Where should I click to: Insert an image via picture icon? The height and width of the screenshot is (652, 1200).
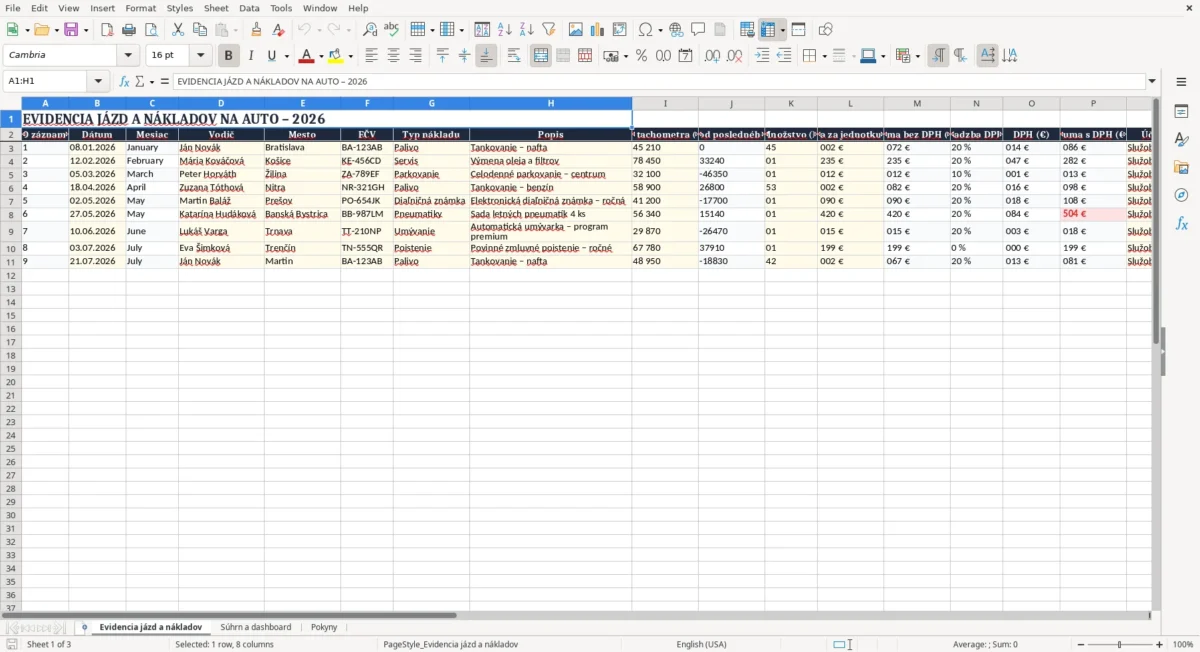(x=576, y=29)
